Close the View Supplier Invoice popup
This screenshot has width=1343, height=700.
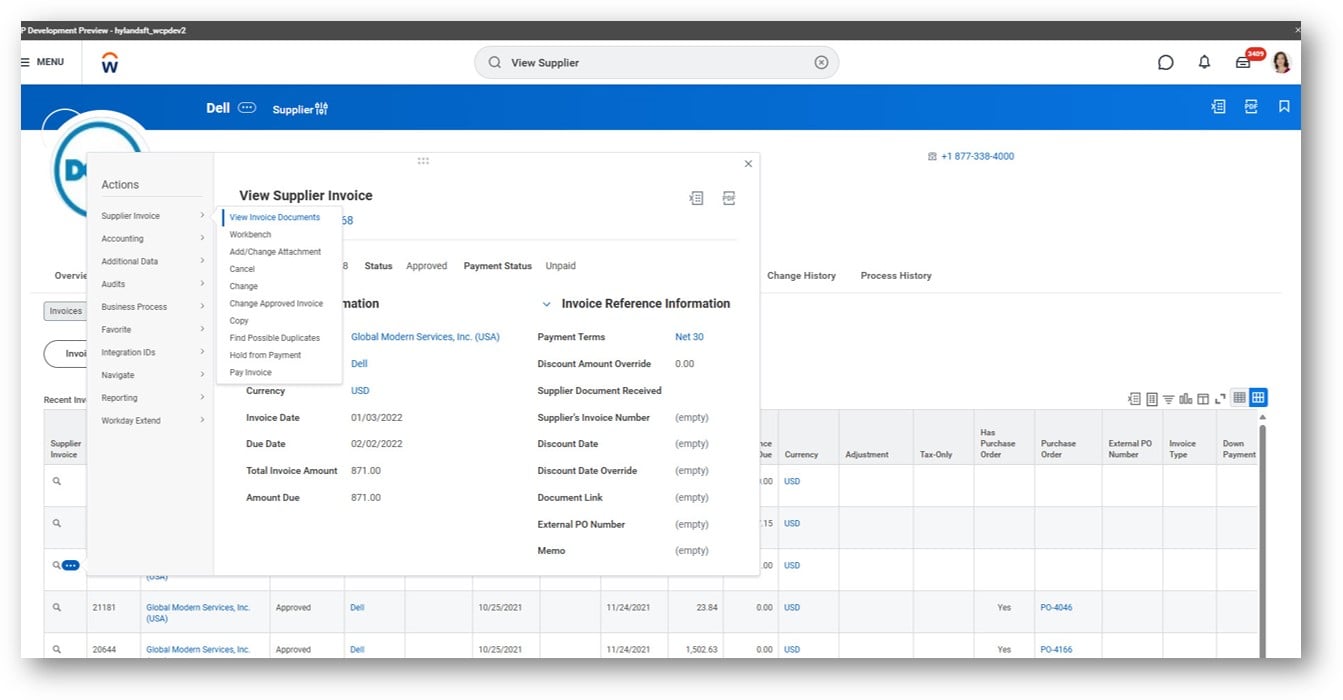[748, 164]
